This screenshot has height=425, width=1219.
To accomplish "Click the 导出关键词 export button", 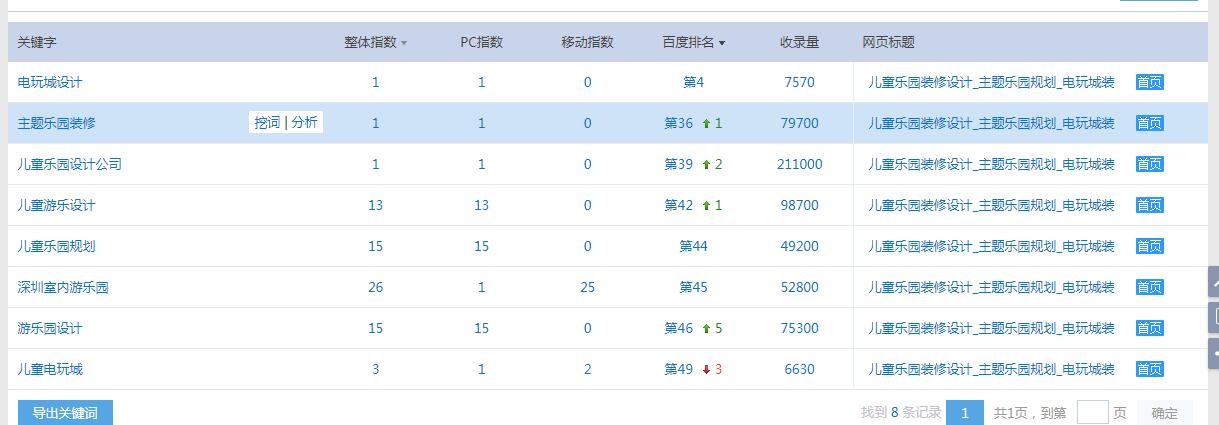I will pyautogui.click(x=65, y=412).
